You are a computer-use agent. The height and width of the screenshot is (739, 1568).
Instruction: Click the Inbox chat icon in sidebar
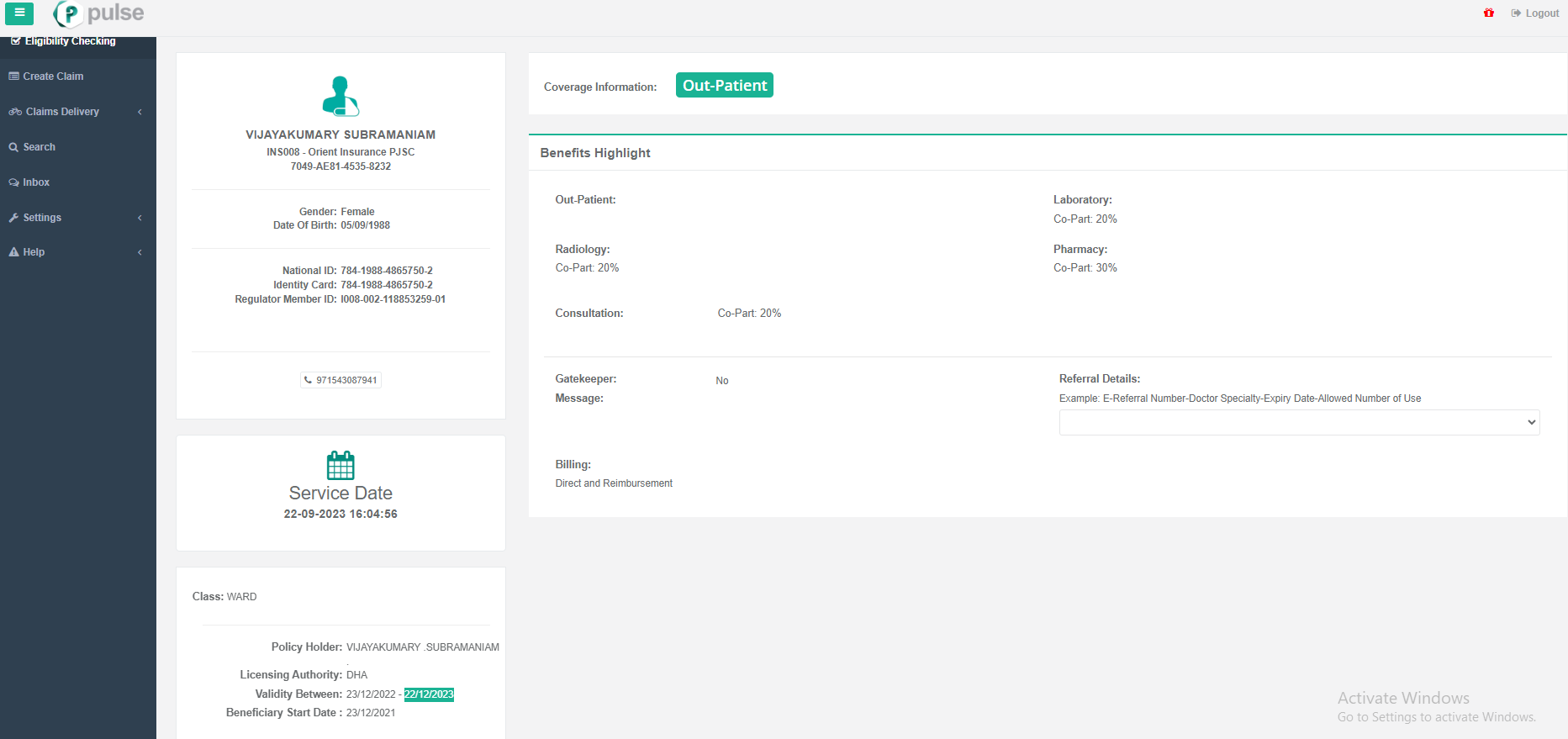[x=13, y=182]
